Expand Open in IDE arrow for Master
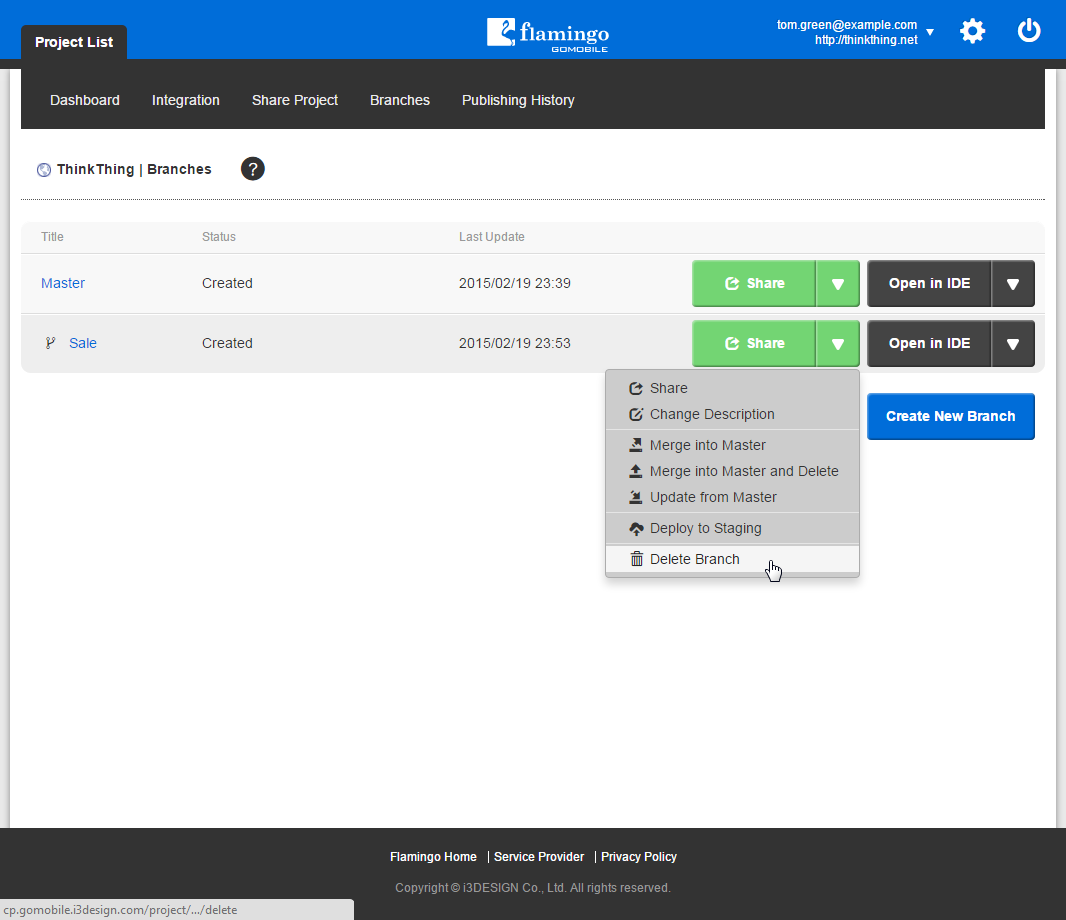 point(1013,284)
